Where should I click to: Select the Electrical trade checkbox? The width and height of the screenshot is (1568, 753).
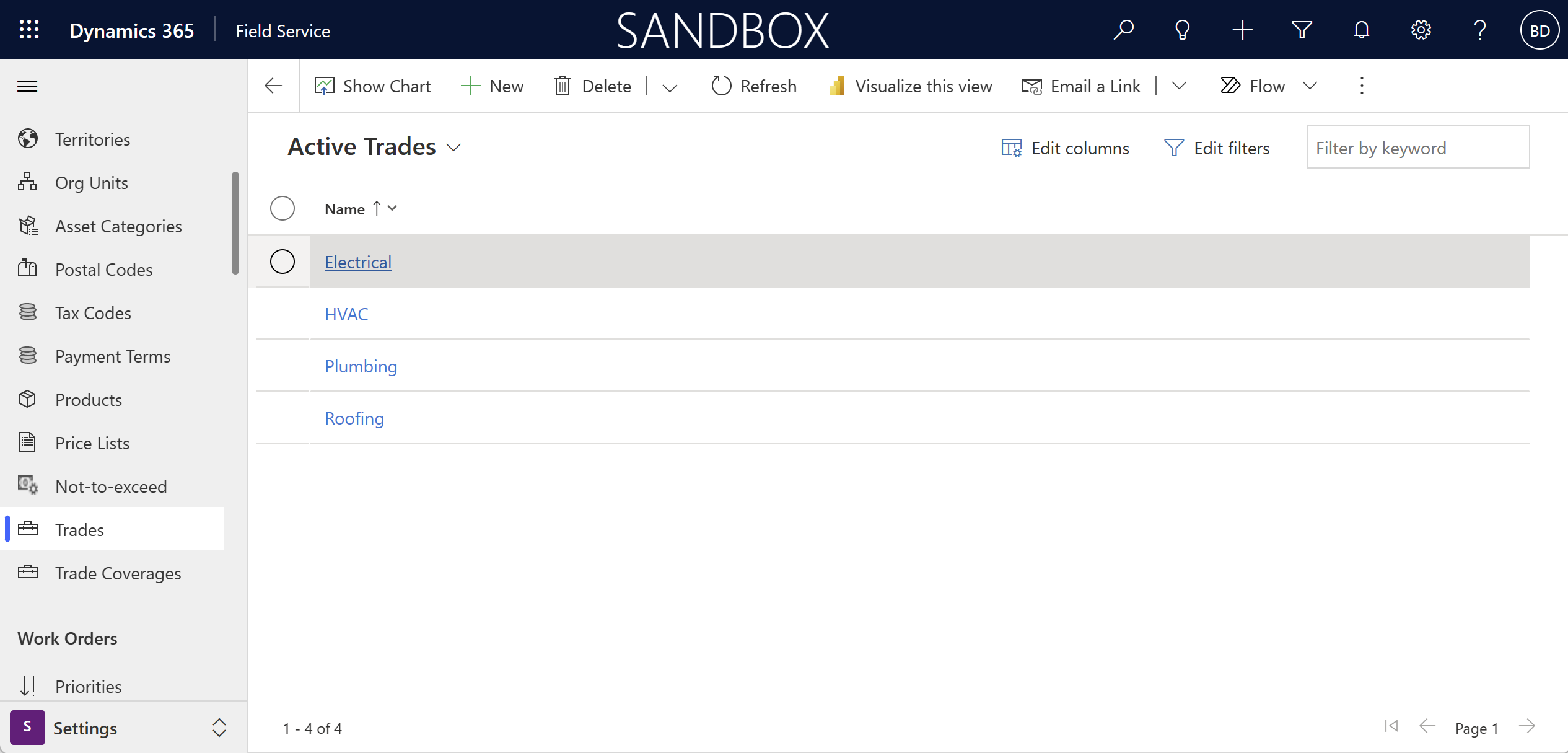point(282,261)
